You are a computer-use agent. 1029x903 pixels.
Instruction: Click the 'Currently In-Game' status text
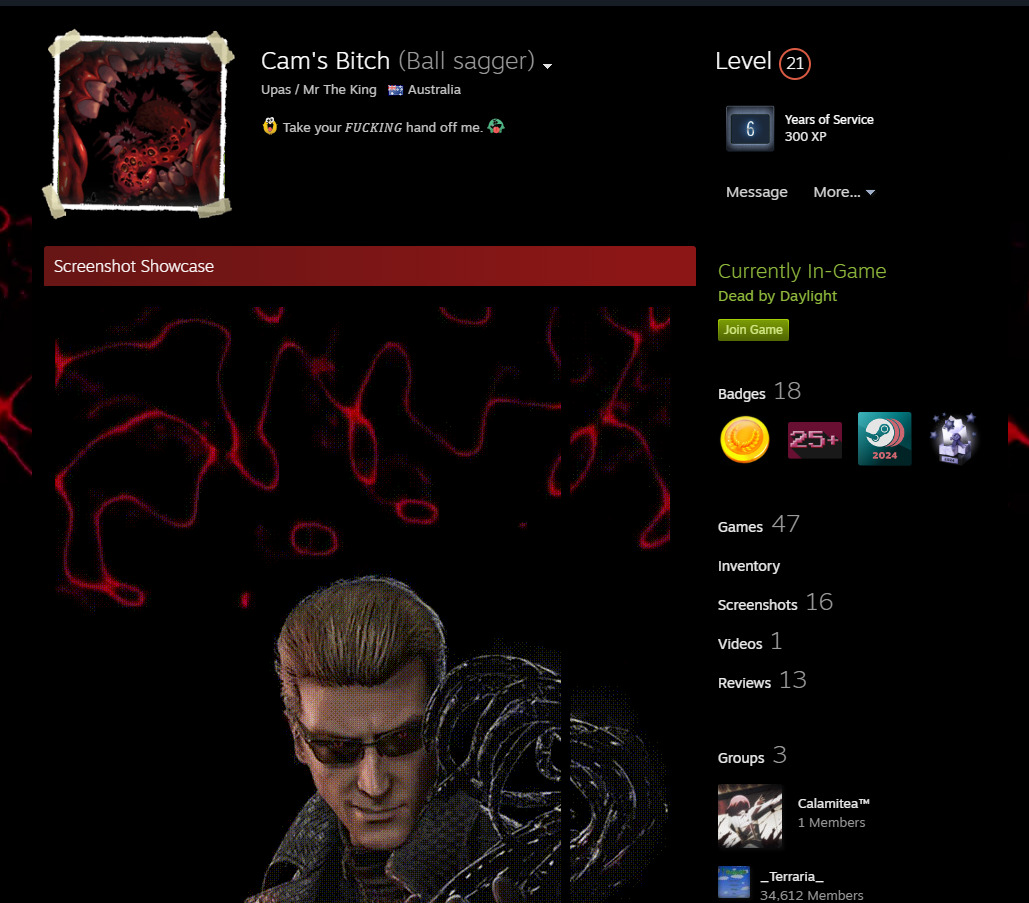[x=802, y=271]
